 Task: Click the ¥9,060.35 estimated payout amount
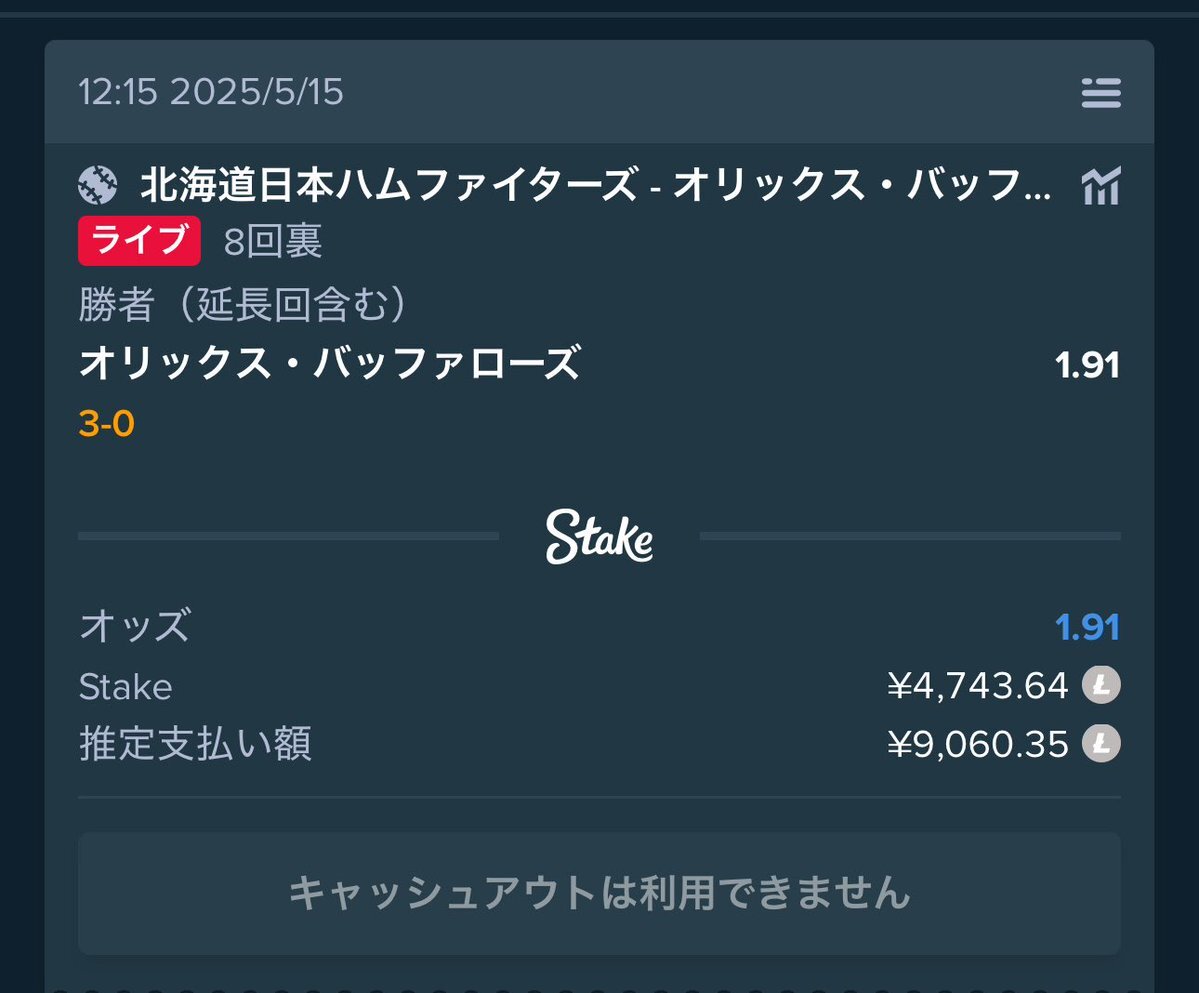click(977, 744)
